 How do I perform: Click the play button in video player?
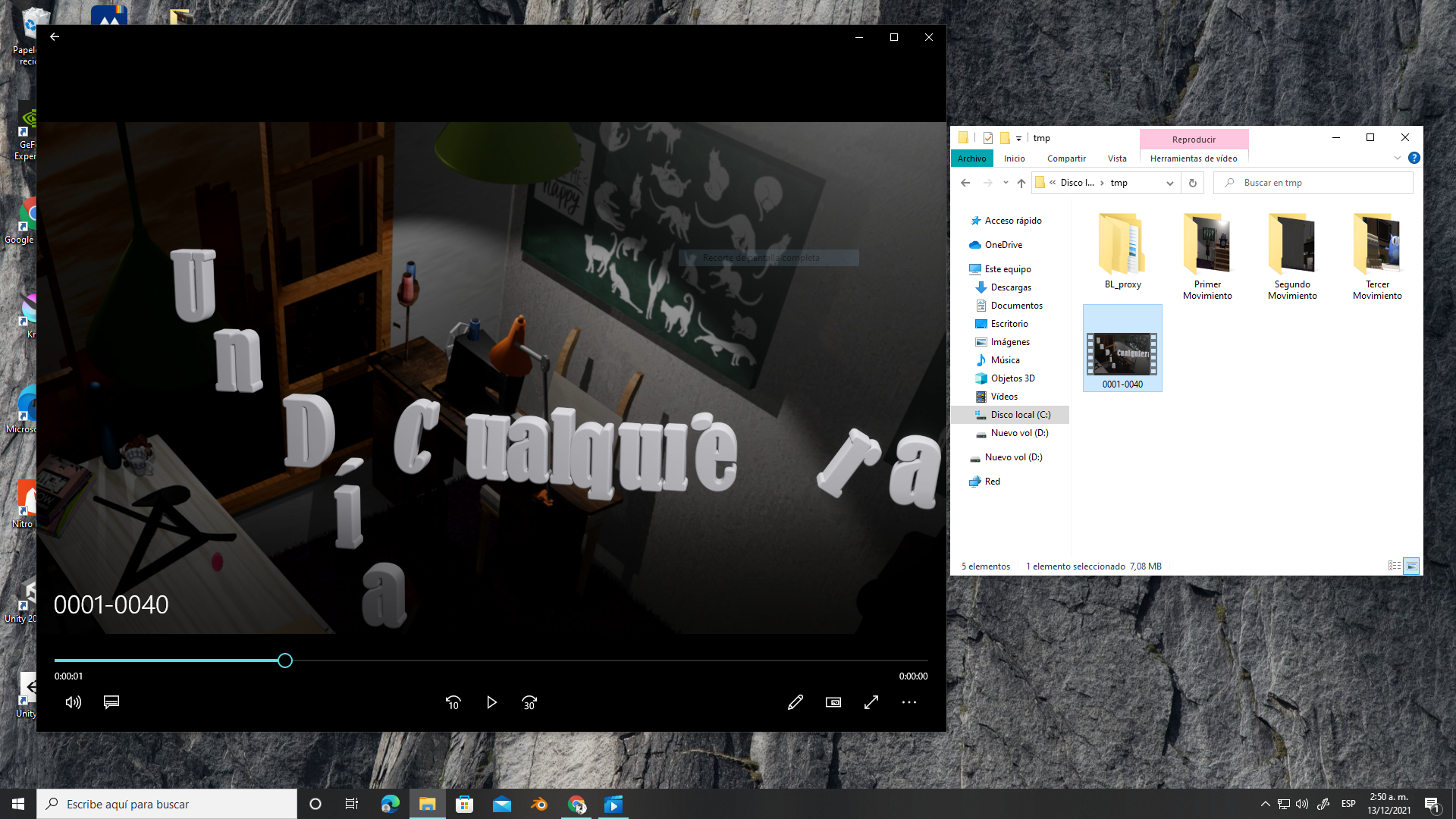coord(491,702)
